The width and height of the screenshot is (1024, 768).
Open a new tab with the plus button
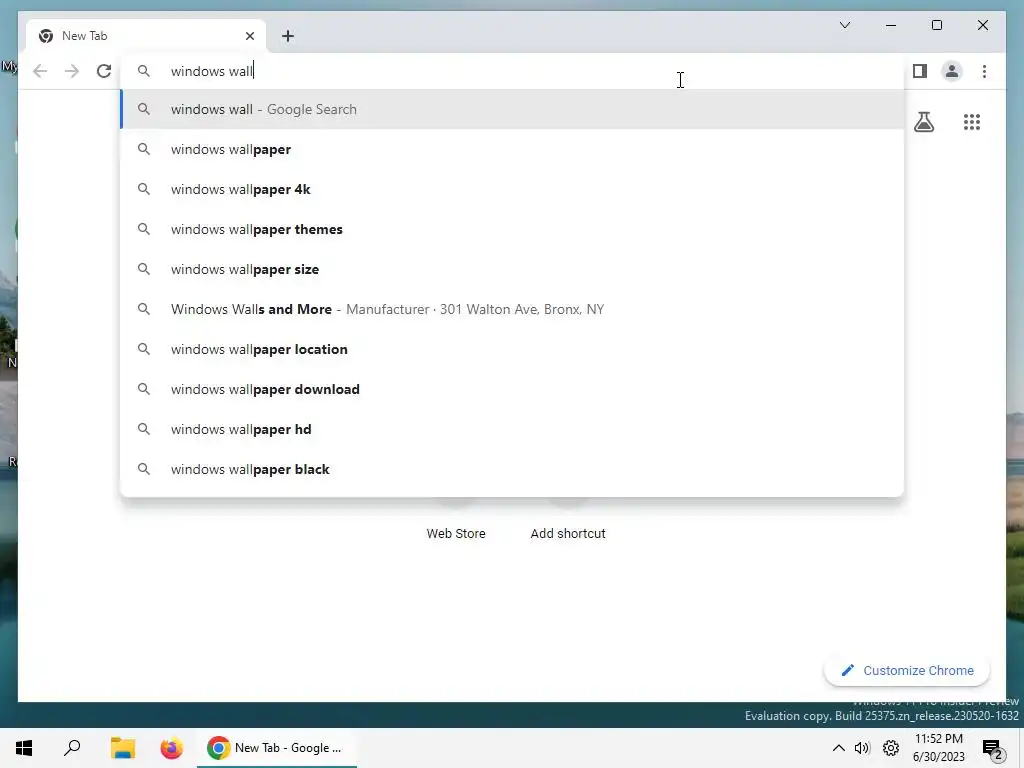pos(288,36)
